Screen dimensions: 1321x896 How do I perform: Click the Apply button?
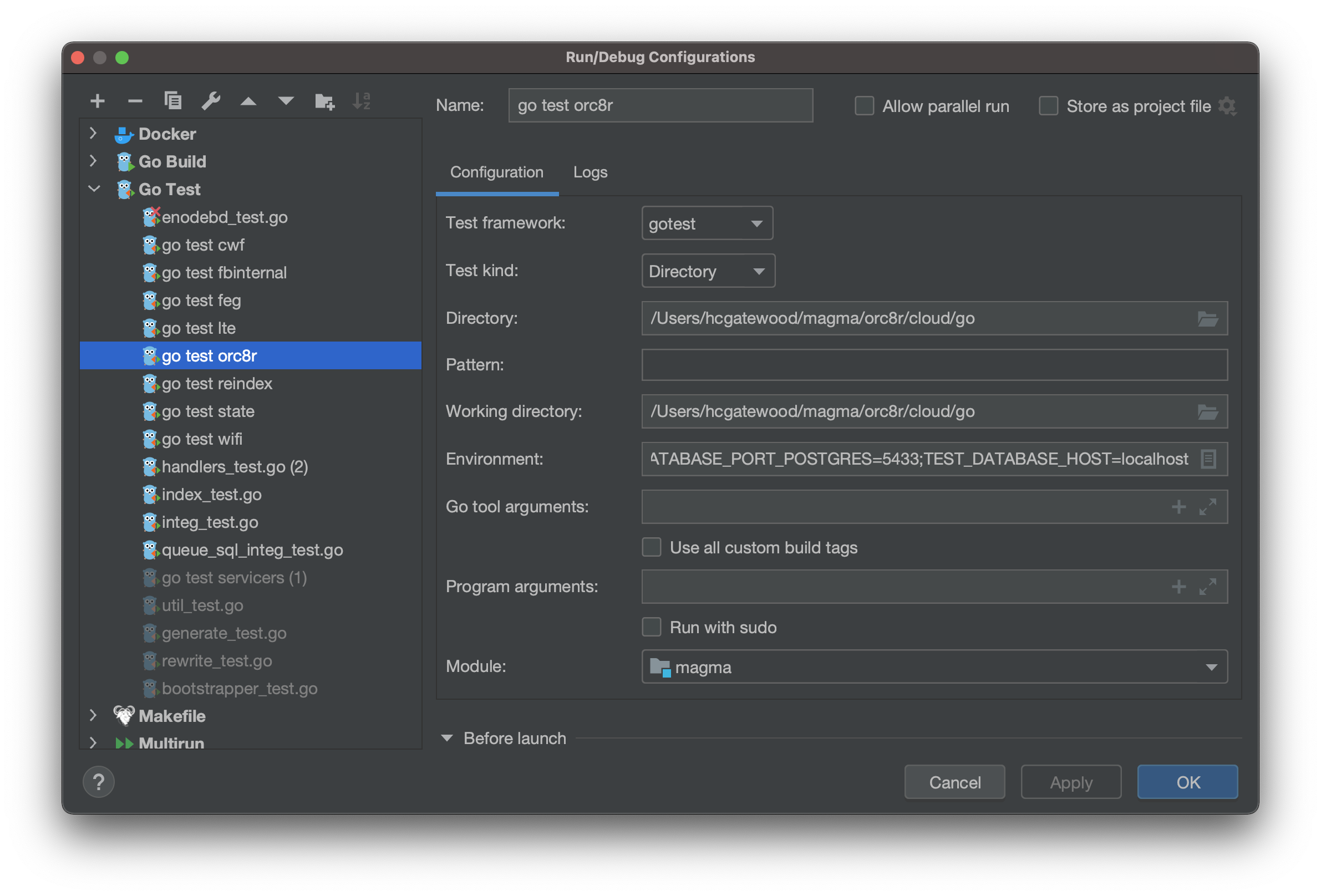(1071, 782)
